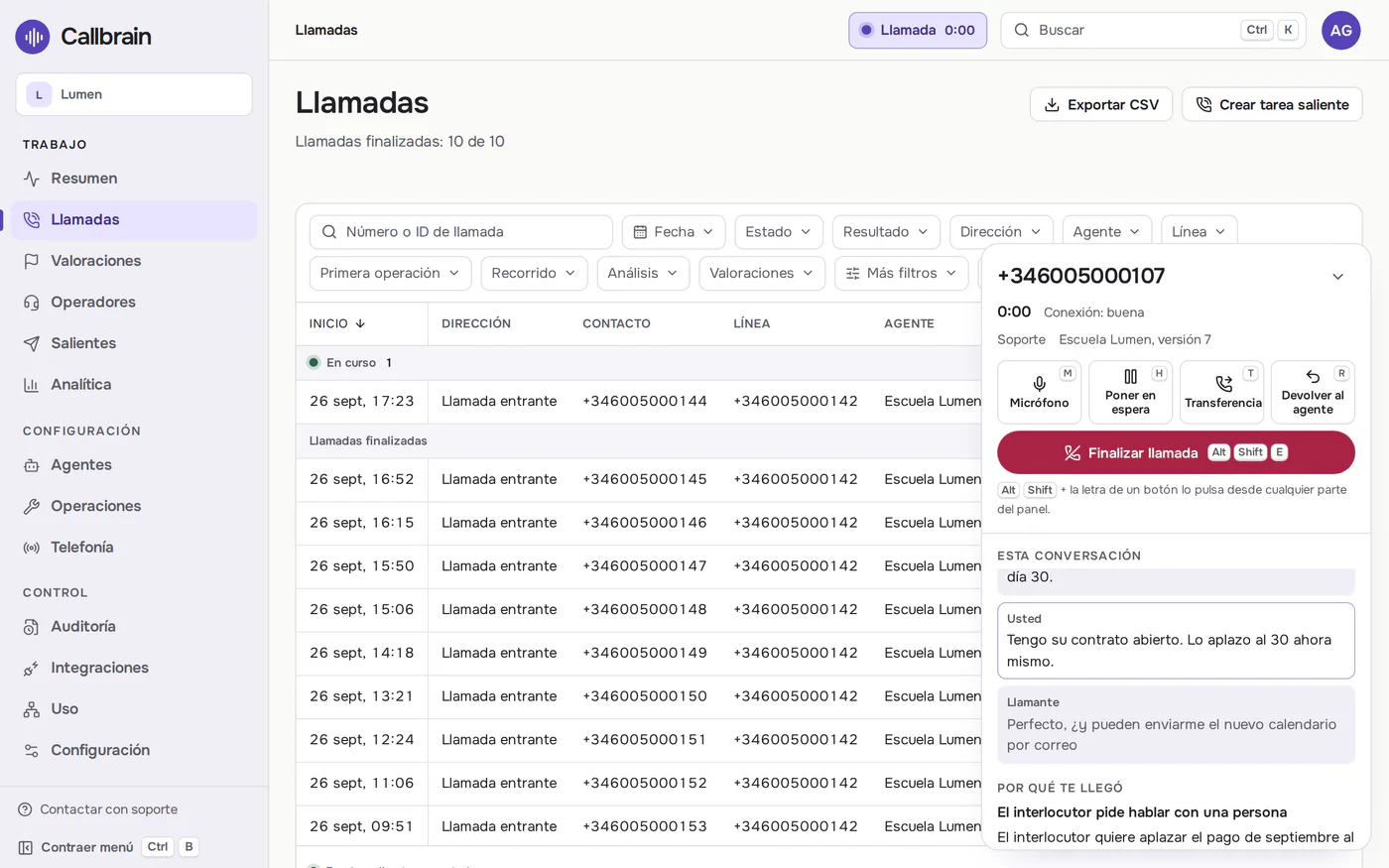Click the hang-up icon in Finalizar llamada

pyautogui.click(x=1072, y=453)
